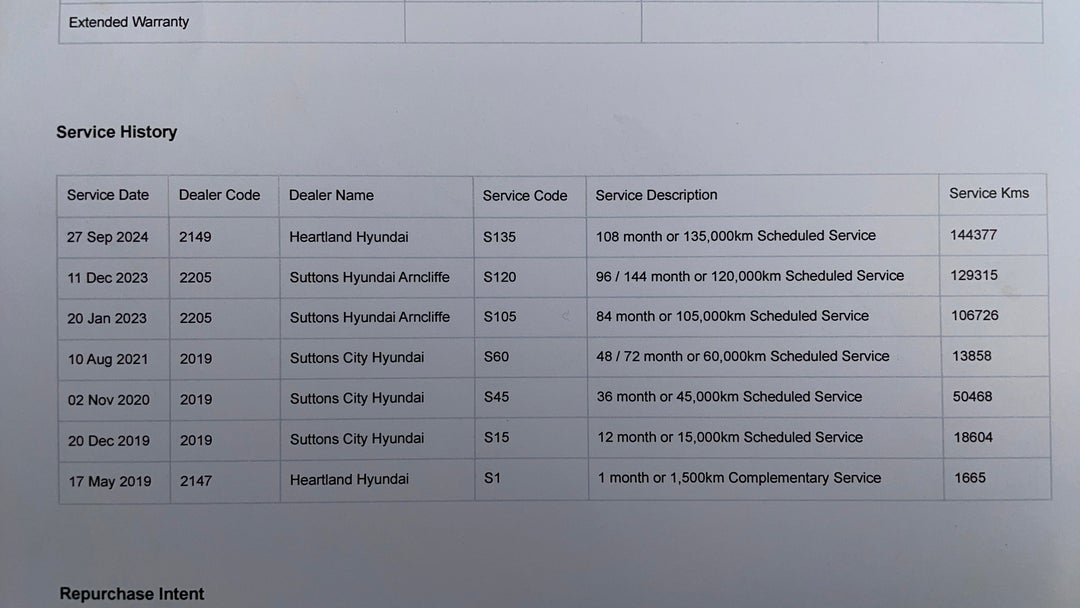Select the Service Description column header
Screen dimensions: 1080x608
click(x=655, y=195)
